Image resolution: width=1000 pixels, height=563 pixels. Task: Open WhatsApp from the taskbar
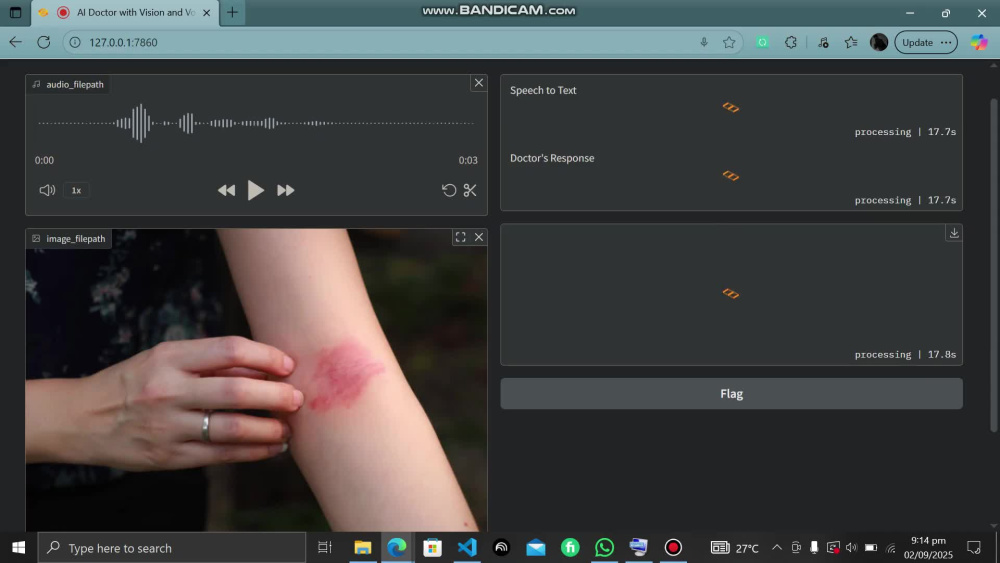(604, 548)
